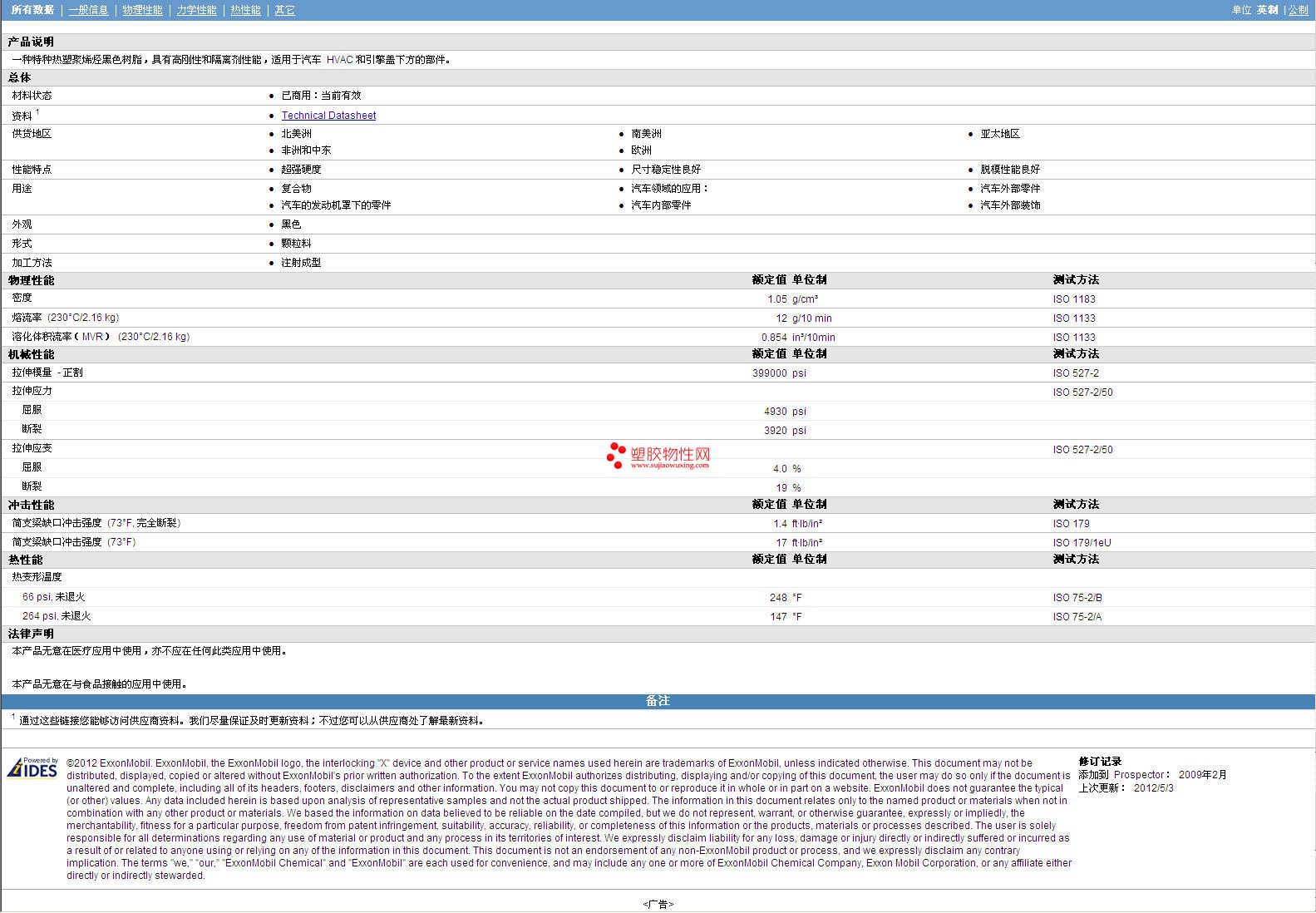1316x913 pixels.
Task: Click the 汽车外部装饰 usage entry
Action: tap(1009, 205)
